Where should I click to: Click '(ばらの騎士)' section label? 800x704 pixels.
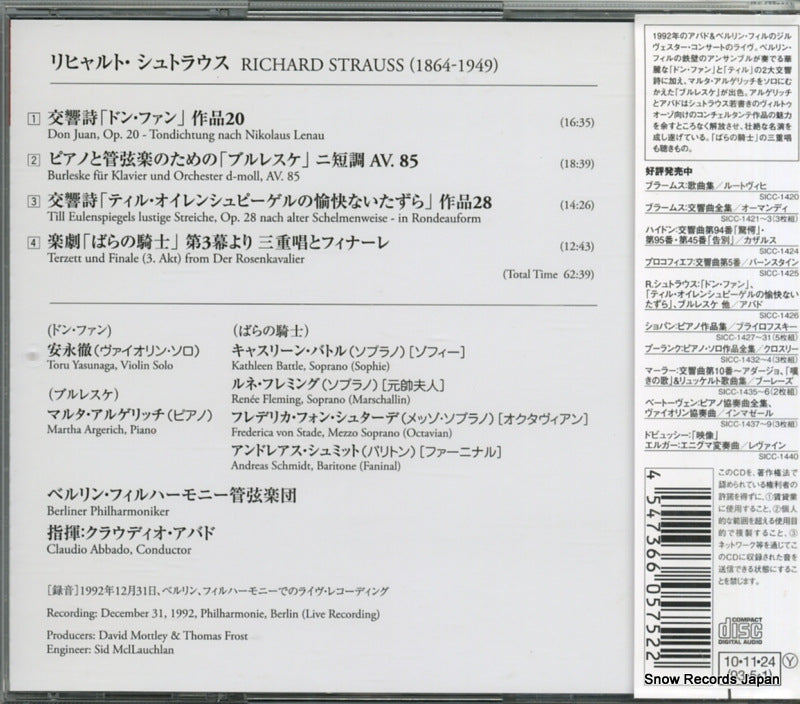[270, 332]
